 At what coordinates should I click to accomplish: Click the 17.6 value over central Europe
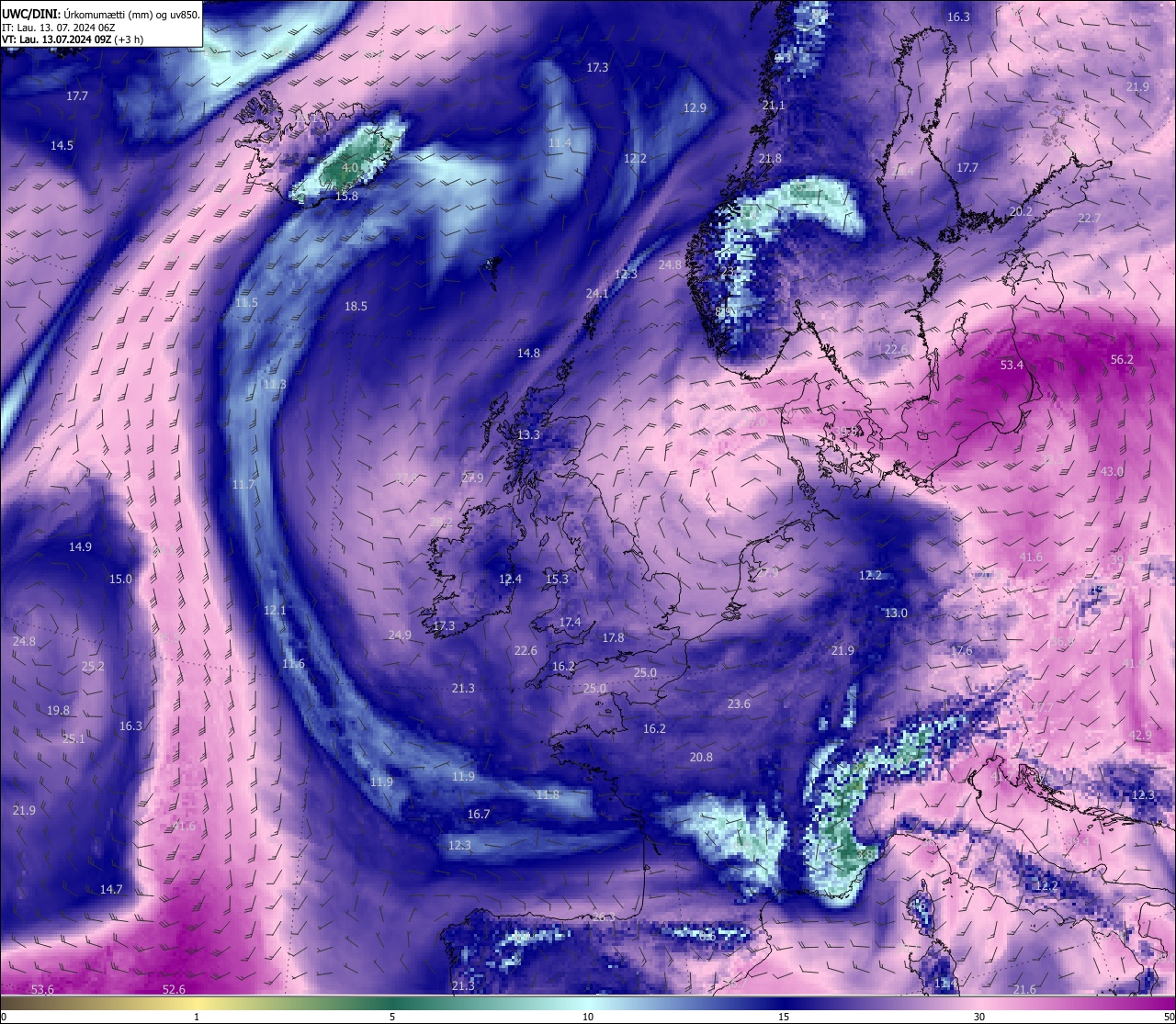coord(961,650)
